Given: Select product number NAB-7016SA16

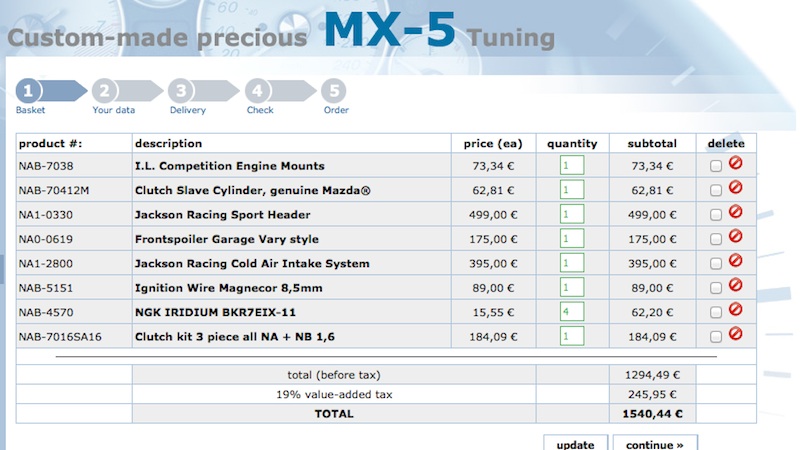Looking at the screenshot, I should tap(60, 337).
